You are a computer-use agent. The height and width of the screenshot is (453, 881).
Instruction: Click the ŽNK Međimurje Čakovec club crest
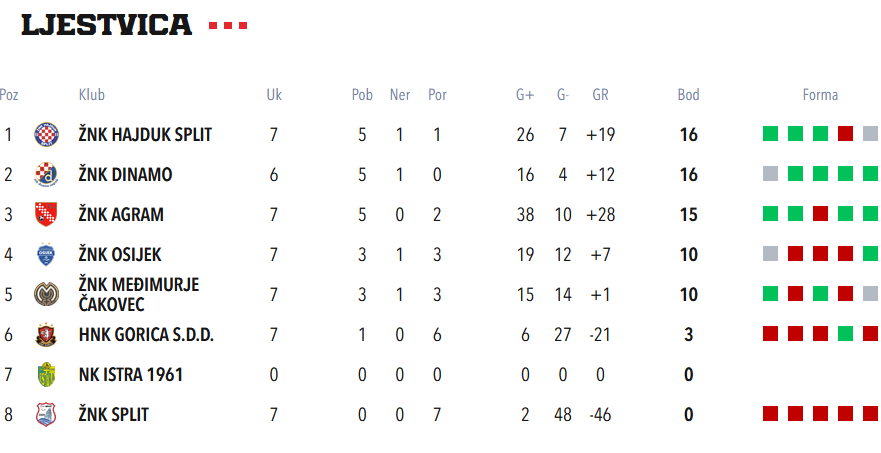46,295
